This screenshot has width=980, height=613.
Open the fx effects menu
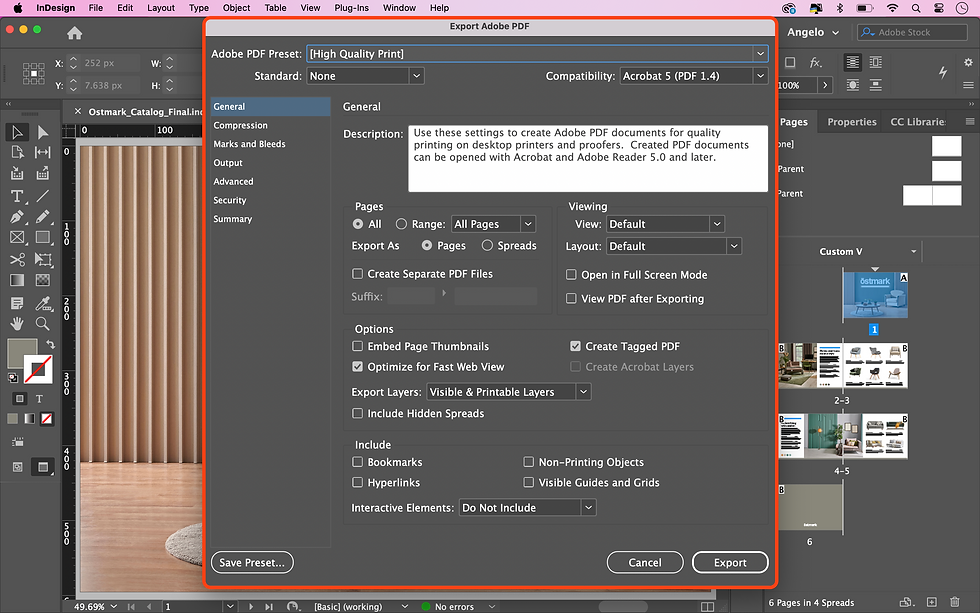coord(816,62)
